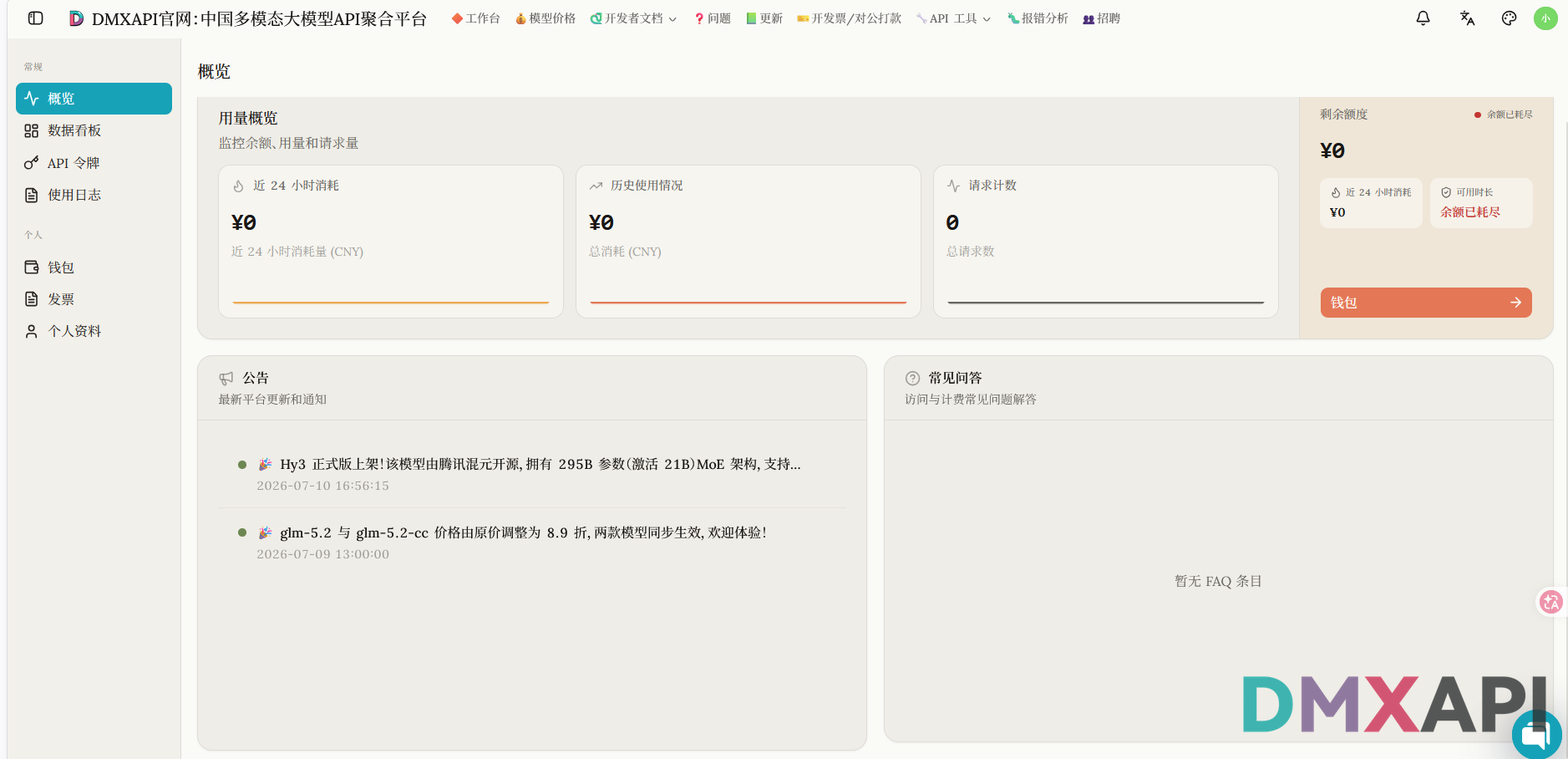Expand the 开发者文档 dropdown menu
The image size is (1568, 759).
pyautogui.click(x=633, y=18)
